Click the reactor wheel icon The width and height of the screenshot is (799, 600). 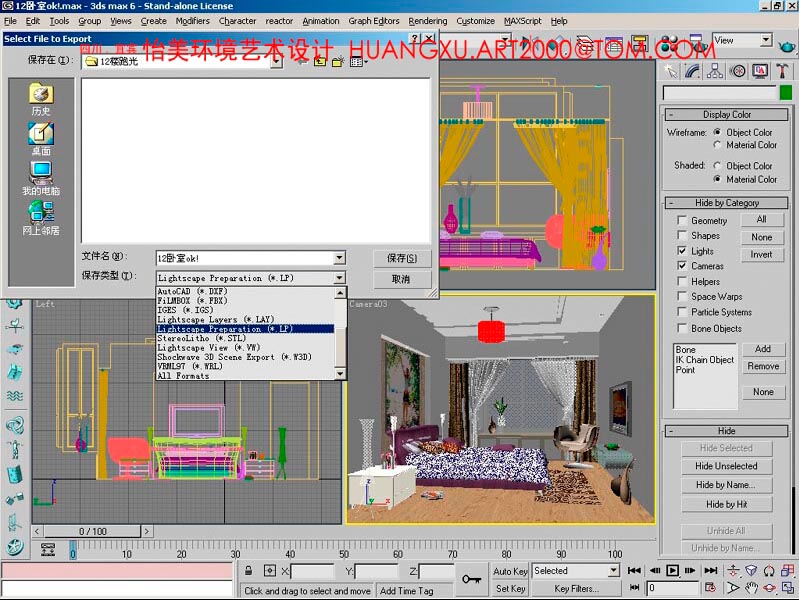15,547
